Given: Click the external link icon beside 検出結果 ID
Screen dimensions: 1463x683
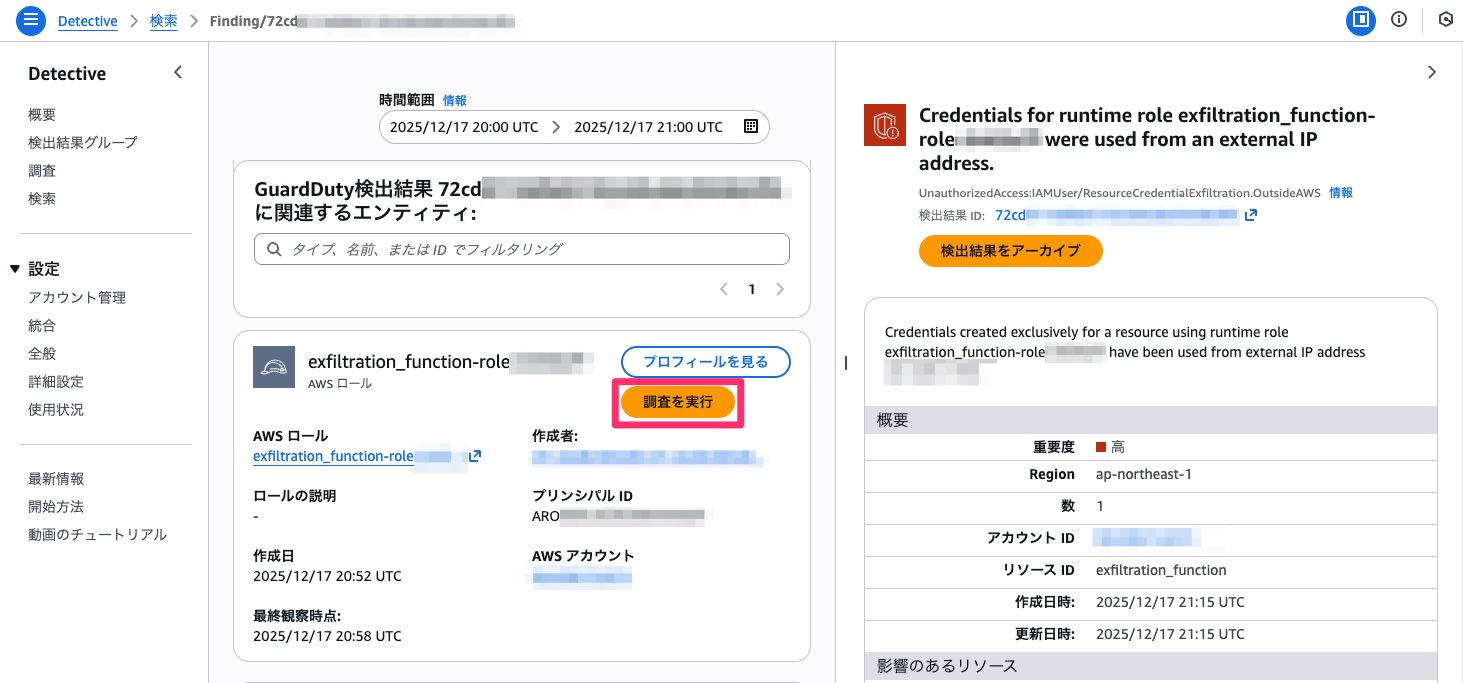Looking at the screenshot, I should (1251, 215).
